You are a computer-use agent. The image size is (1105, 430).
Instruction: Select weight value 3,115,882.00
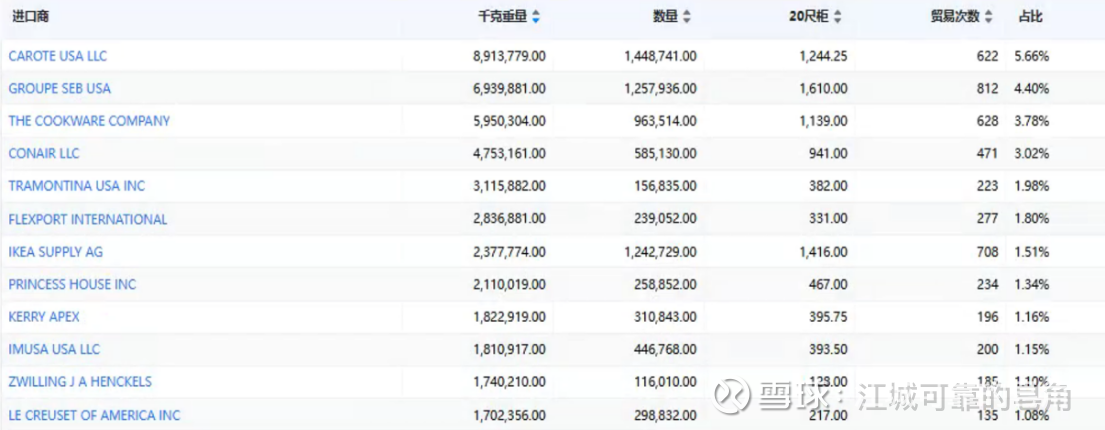point(509,186)
